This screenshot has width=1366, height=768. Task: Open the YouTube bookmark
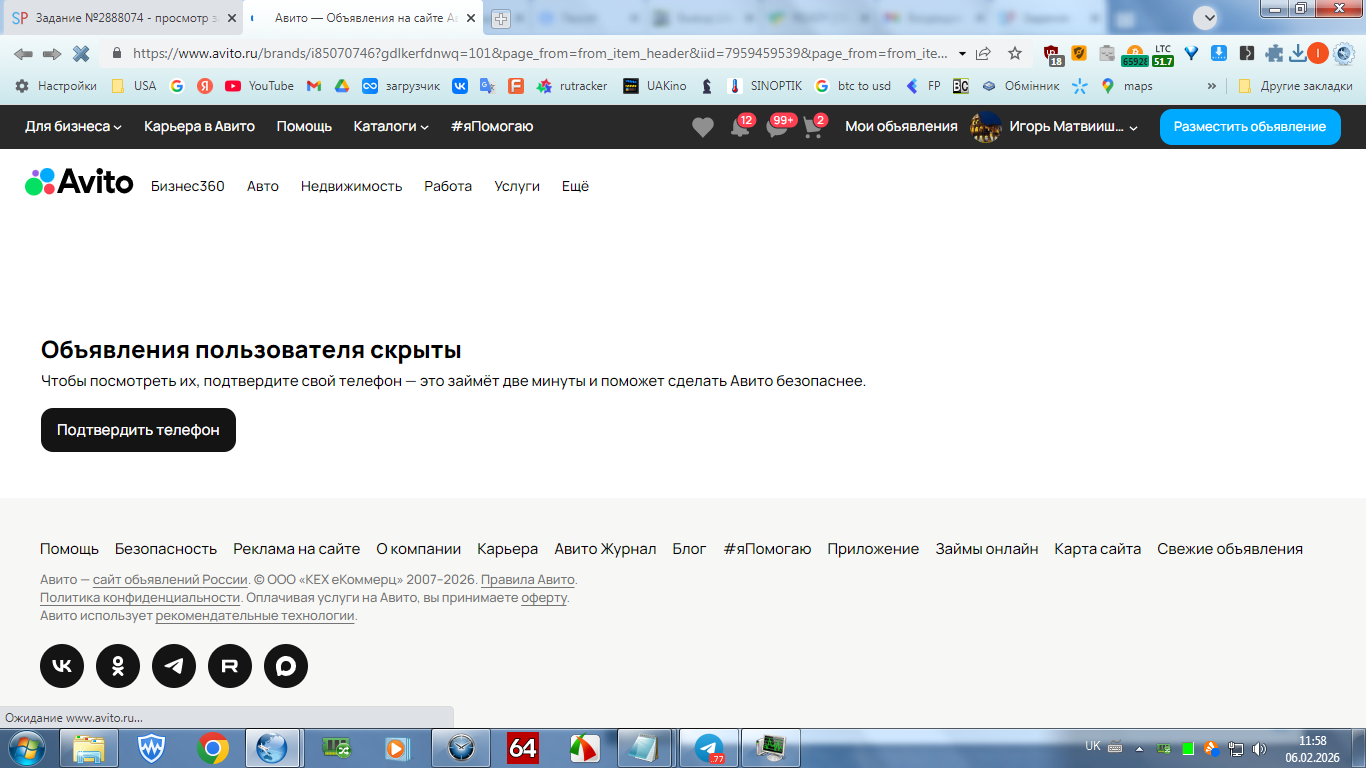click(x=260, y=86)
